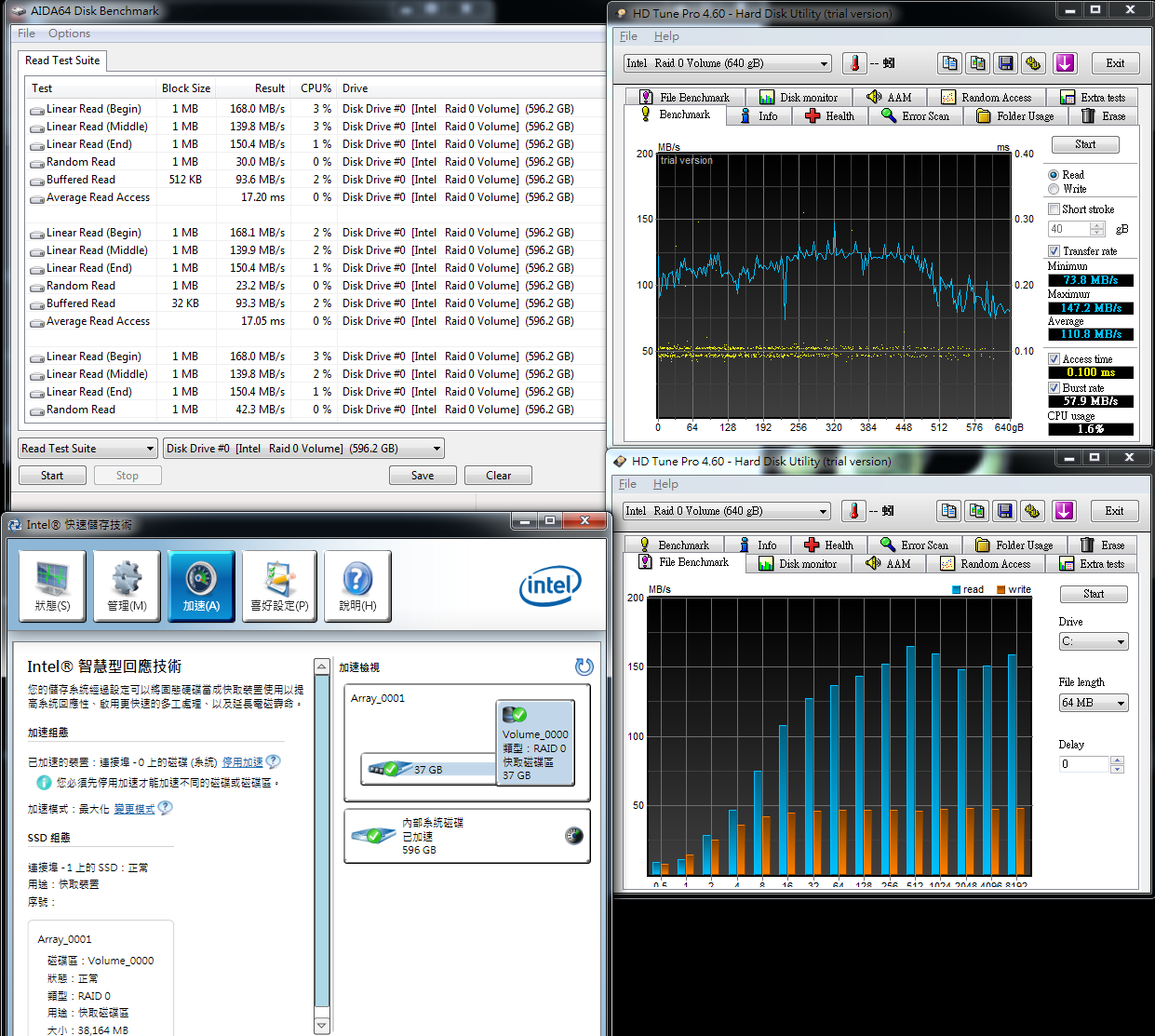Enable the Short stroke checkbox
The height and width of the screenshot is (1036, 1155).
click(x=1054, y=209)
